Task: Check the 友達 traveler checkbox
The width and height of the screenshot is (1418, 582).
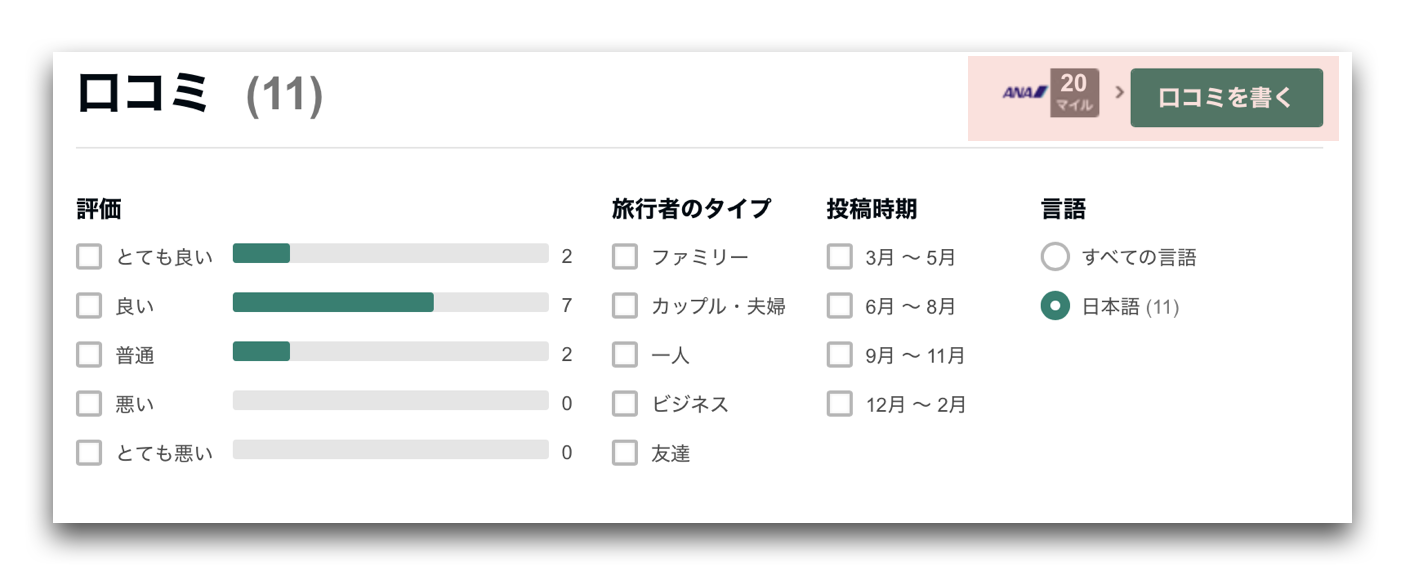Action: pos(625,453)
